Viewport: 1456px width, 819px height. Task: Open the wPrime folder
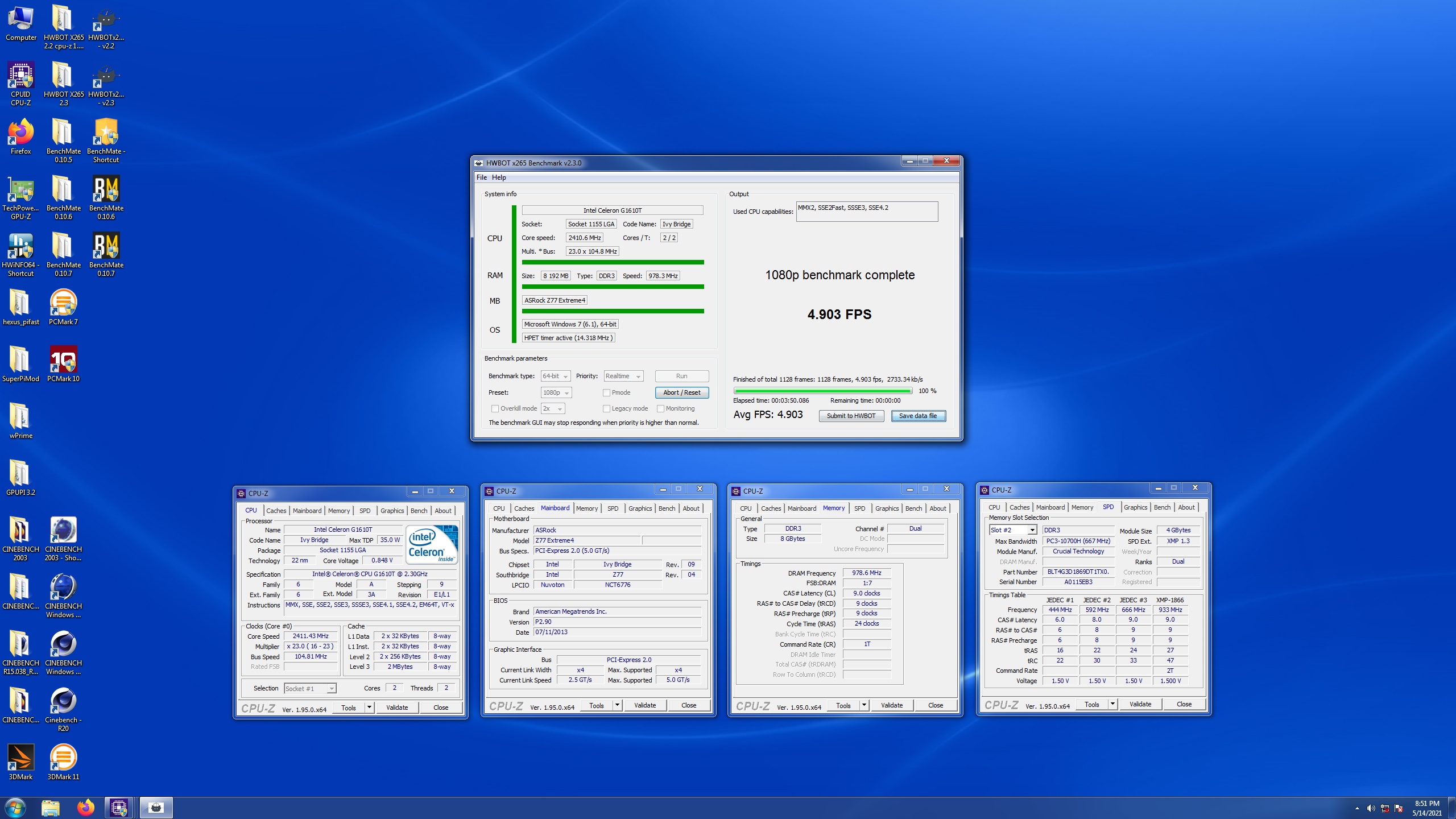pyautogui.click(x=21, y=421)
